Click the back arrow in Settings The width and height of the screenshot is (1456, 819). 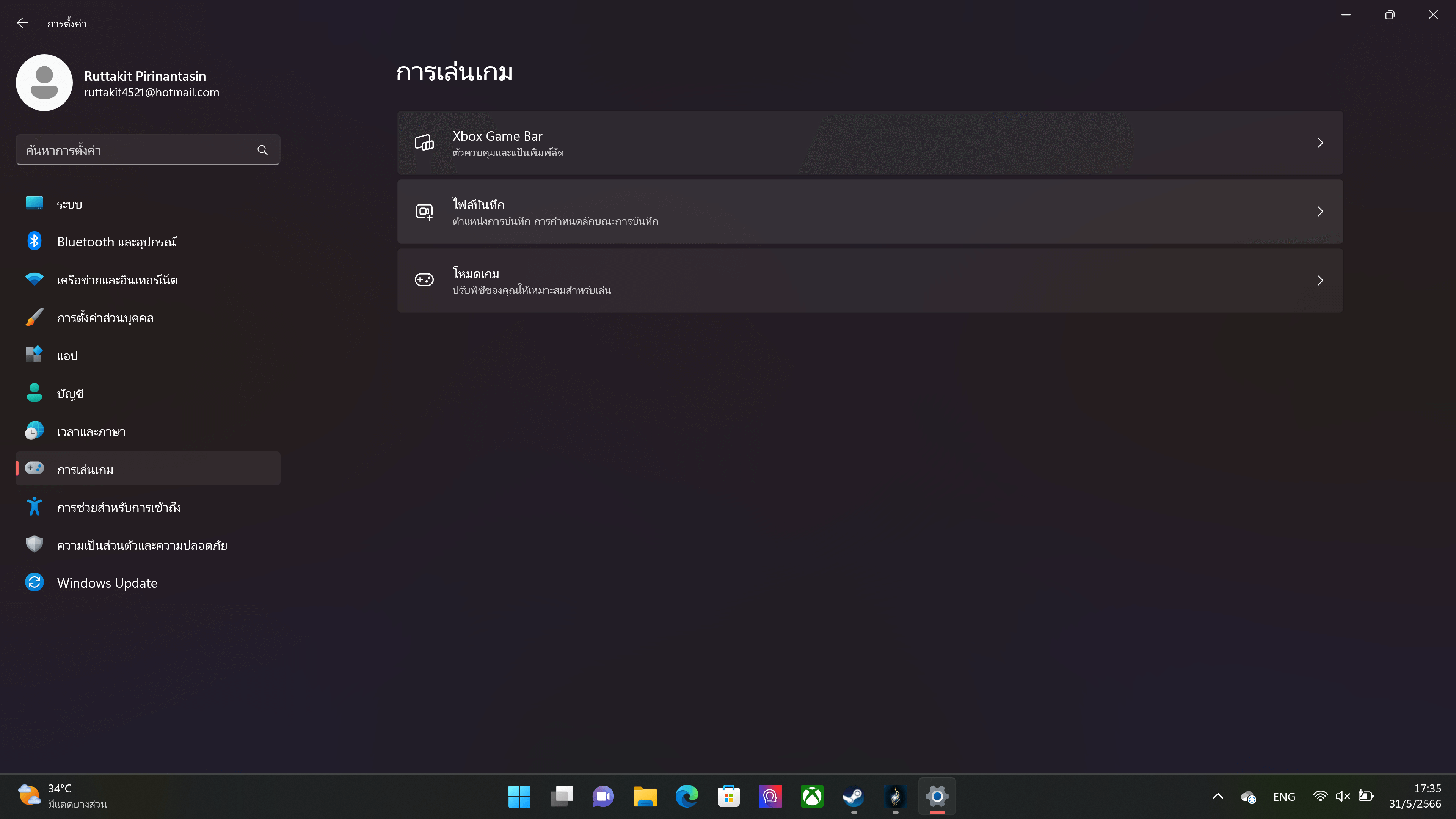pos(23,23)
